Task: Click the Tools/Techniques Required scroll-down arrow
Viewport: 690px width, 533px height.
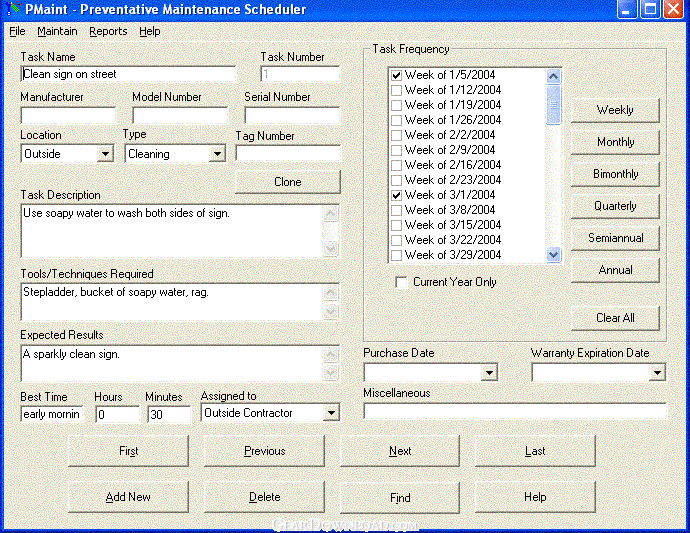Action: tap(330, 311)
